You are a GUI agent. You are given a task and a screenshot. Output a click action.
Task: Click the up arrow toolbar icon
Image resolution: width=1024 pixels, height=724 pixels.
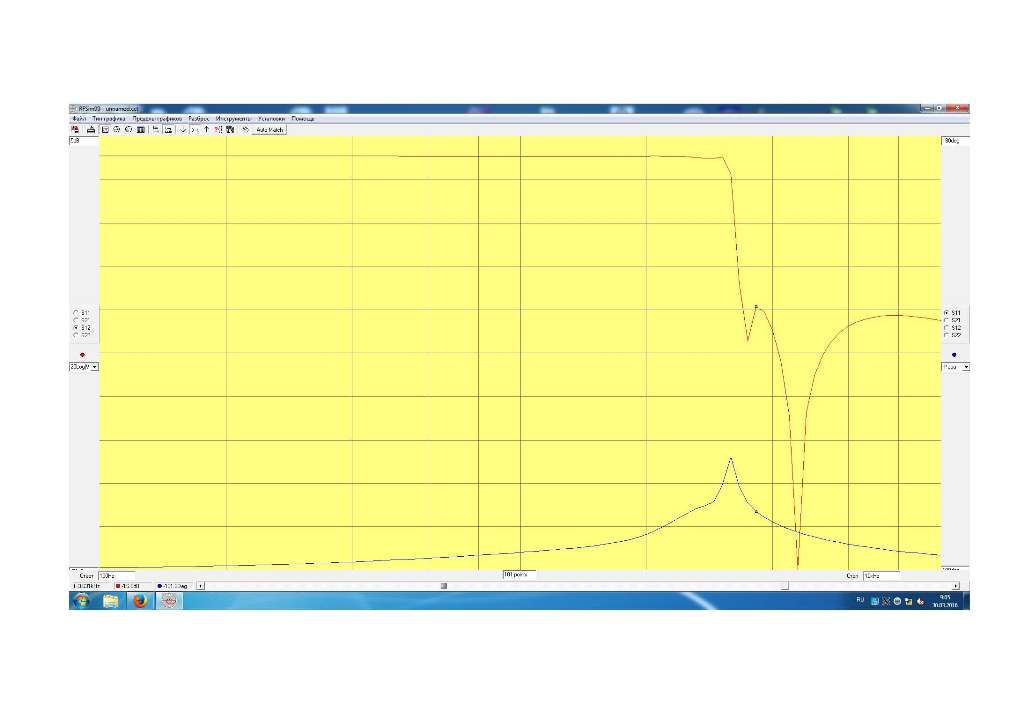pos(206,130)
